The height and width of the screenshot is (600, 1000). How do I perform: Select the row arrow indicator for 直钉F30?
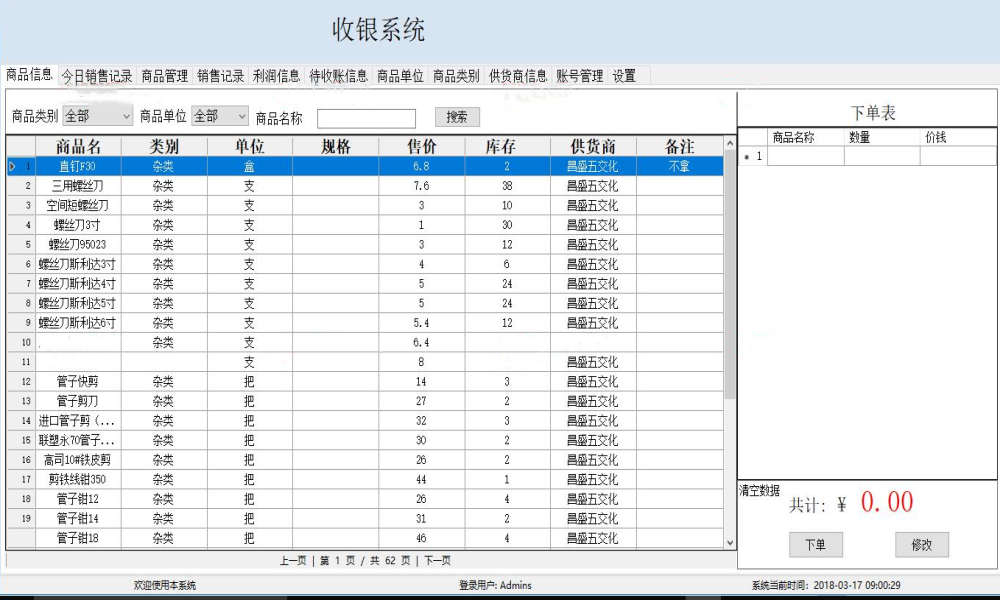(12, 166)
